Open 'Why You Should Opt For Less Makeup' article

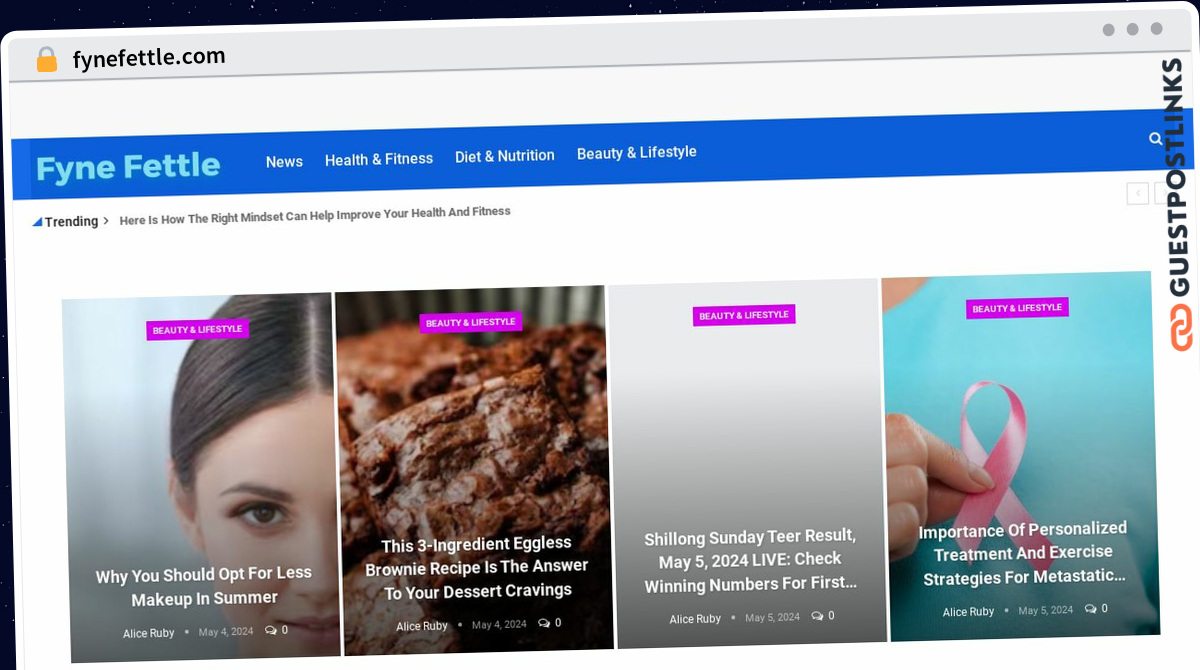[204, 586]
